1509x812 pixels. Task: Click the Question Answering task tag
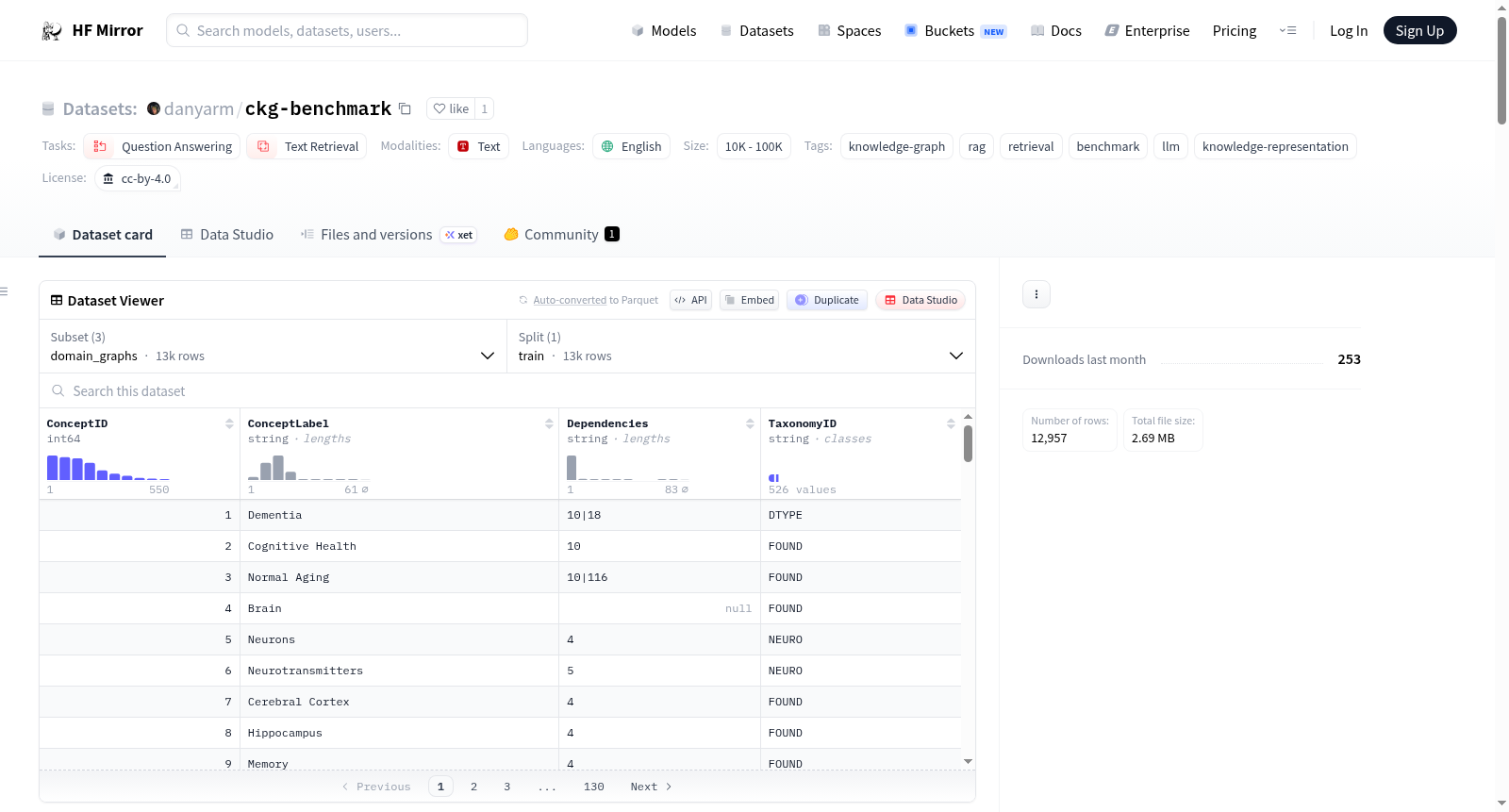(x=162, y=146)
